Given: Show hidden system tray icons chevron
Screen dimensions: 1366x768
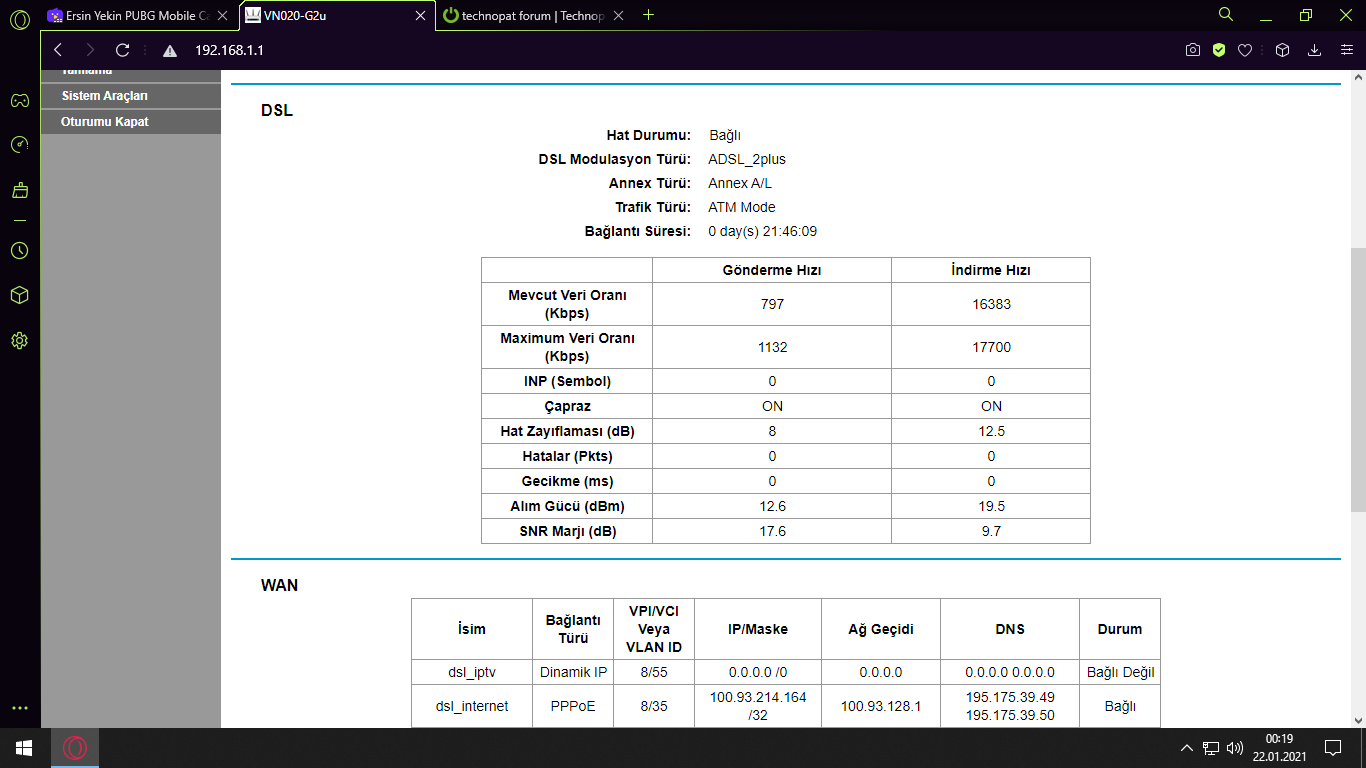Looking at the screenshot, I should click(1187, 748).
